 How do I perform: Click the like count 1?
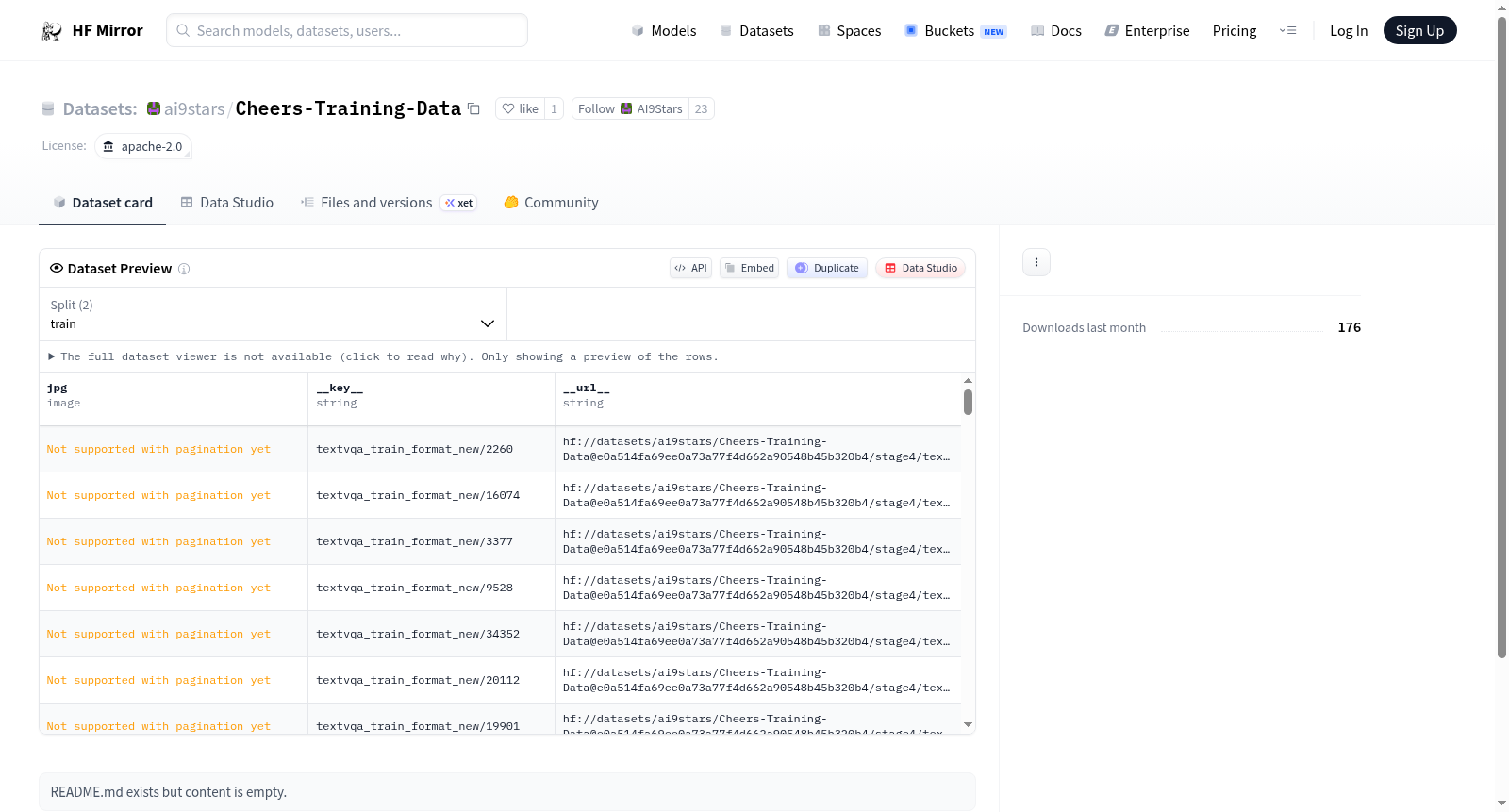[x=554, y=109]
